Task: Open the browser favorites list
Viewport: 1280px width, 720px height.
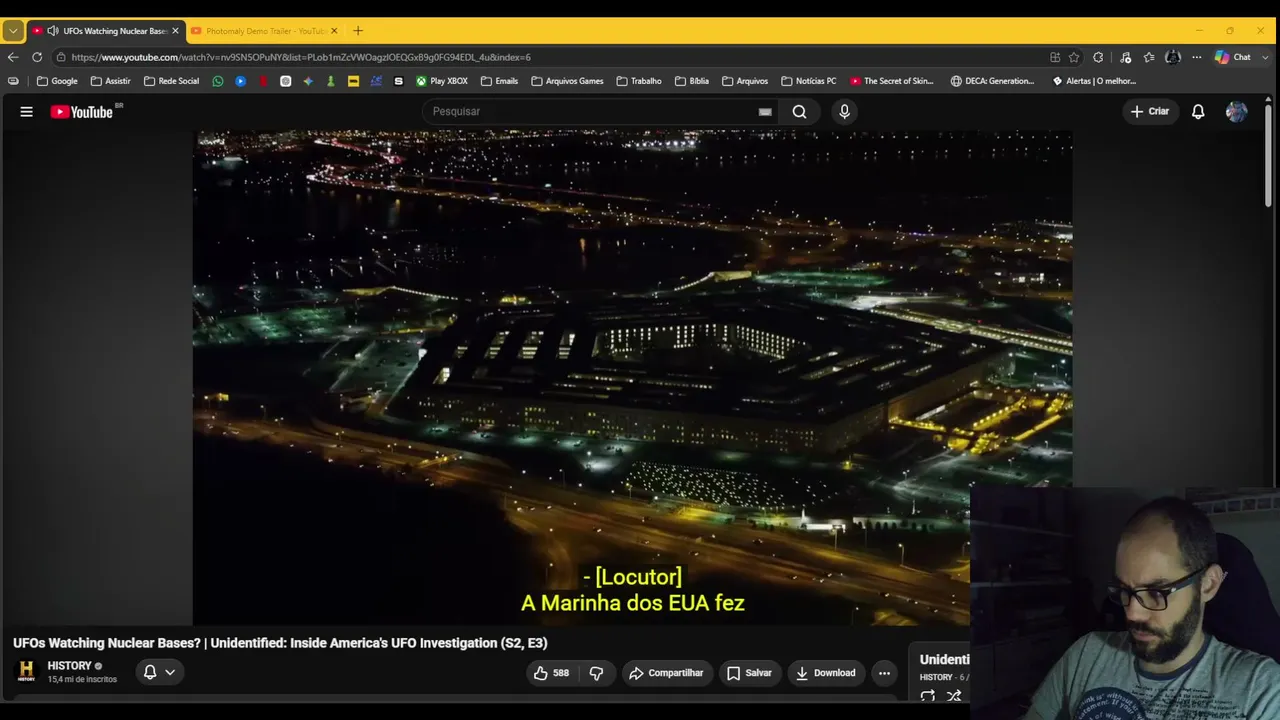Action: [1149, 57]
